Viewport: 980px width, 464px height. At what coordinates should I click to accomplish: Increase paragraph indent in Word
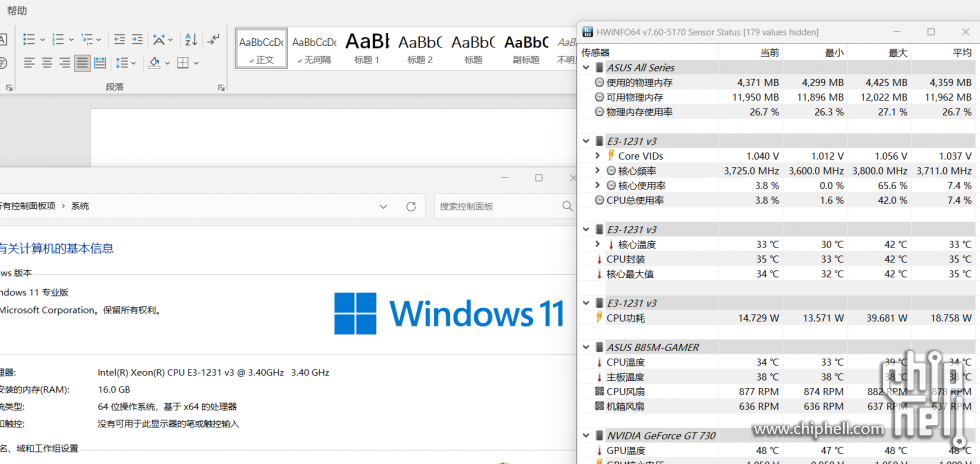click(x=137, y=39)
